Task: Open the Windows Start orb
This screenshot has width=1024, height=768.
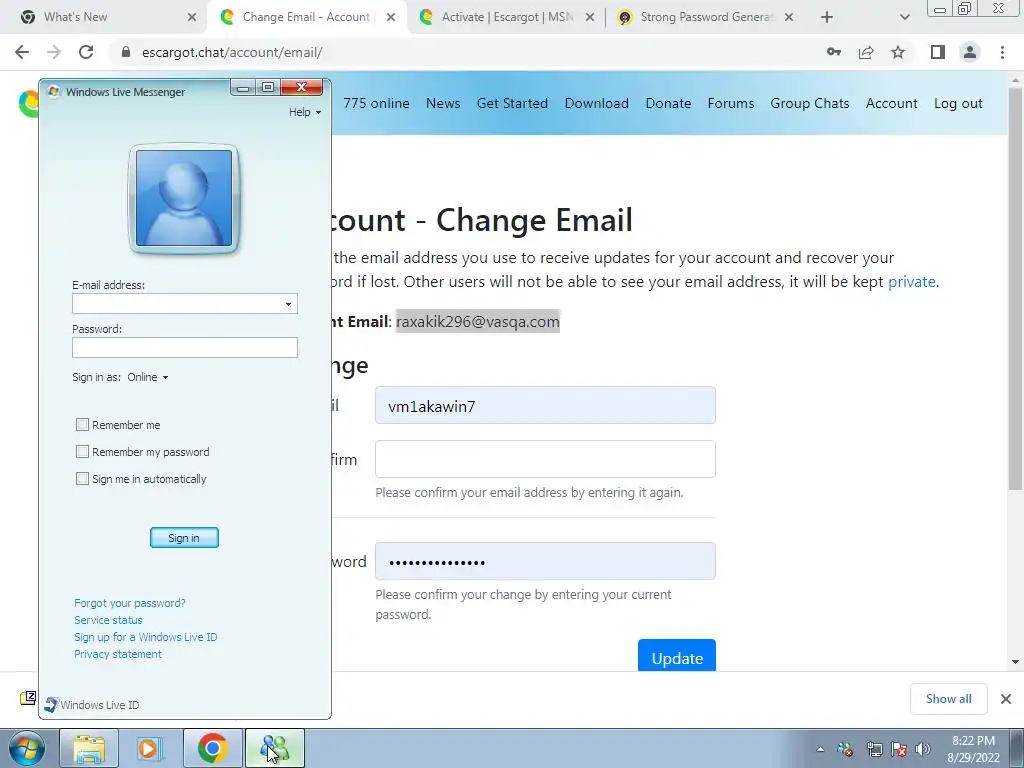Action: [x=26, y=748]
